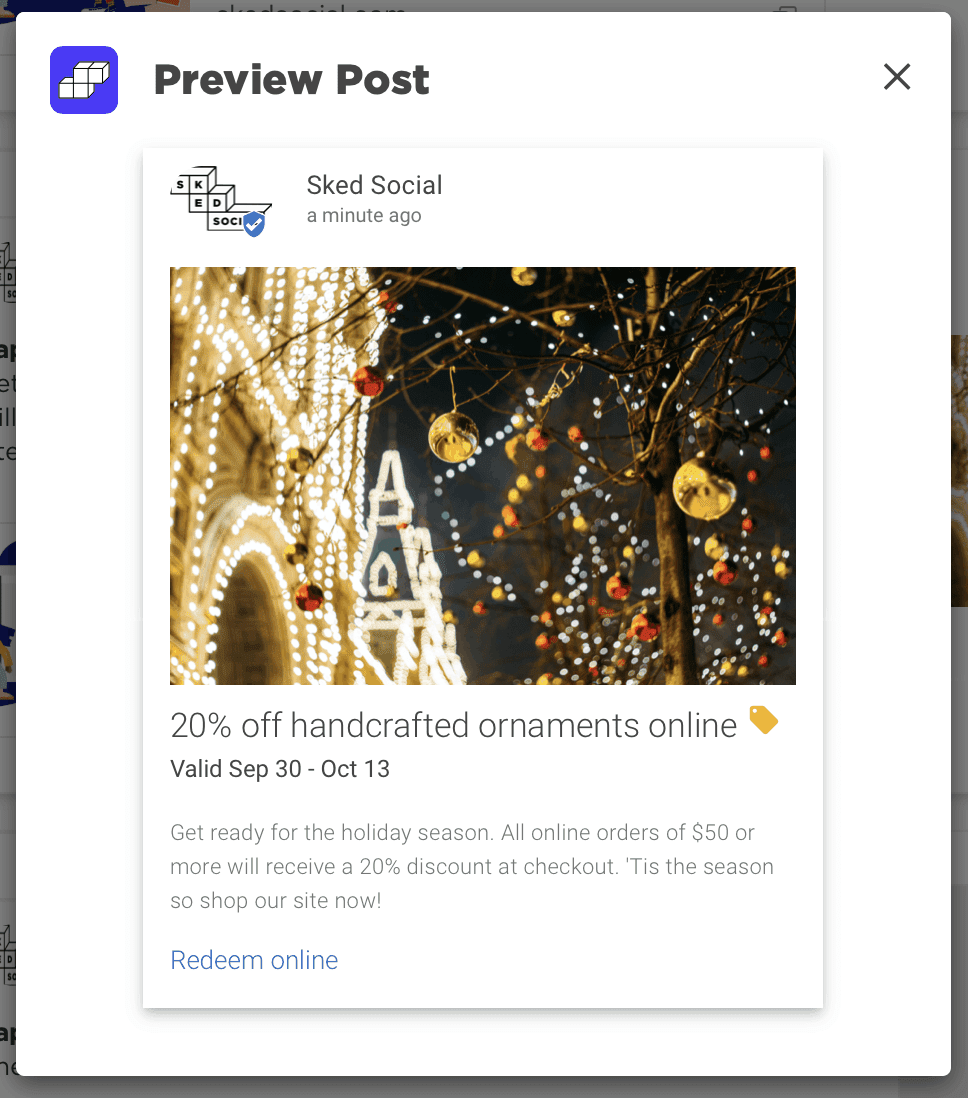Click the Valid Sep 30 - Oct 13 text
Image resolution: width=968 pixels, height=1098 pixels.
pos(280,769)
